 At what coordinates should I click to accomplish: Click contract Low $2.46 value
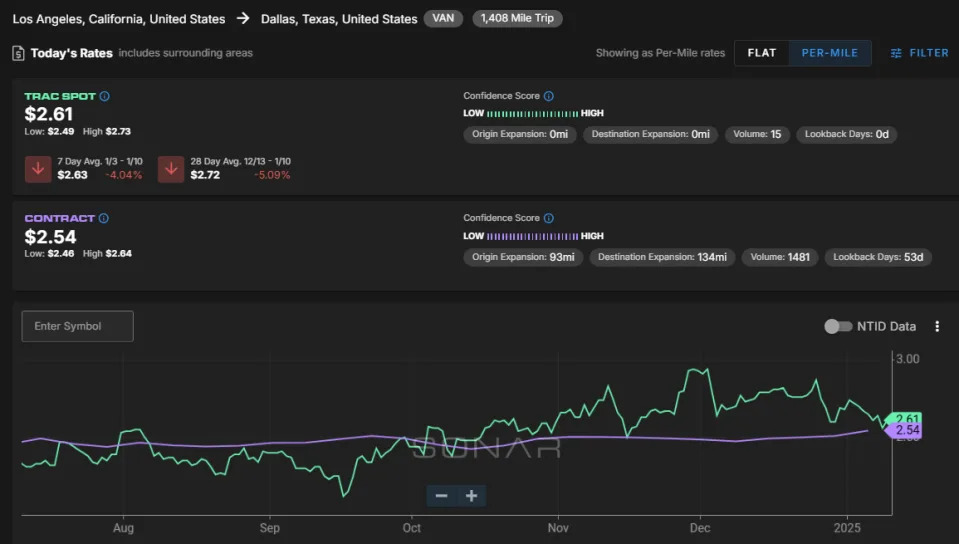pyautogui.click(x=61, y=253)
